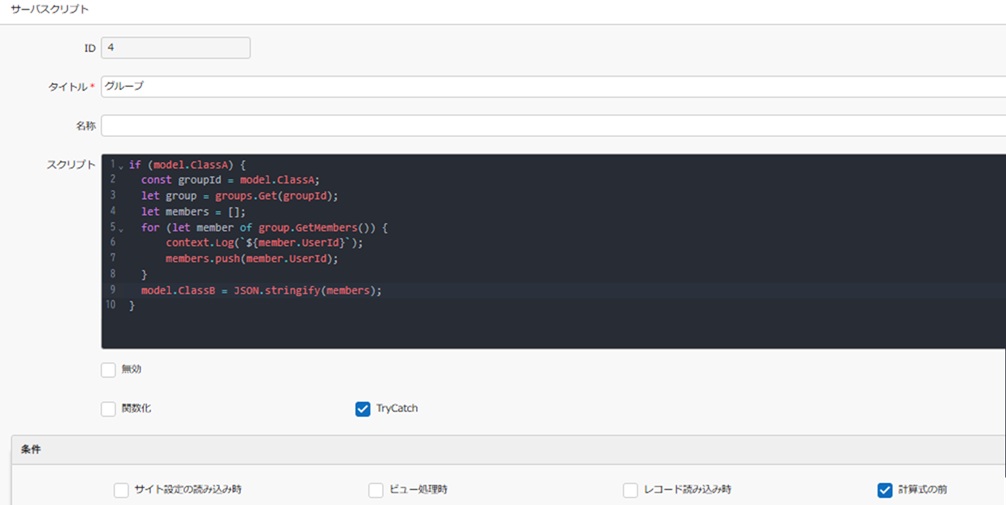
Task: Click the empty area below the script code
Action: [550, 330]
